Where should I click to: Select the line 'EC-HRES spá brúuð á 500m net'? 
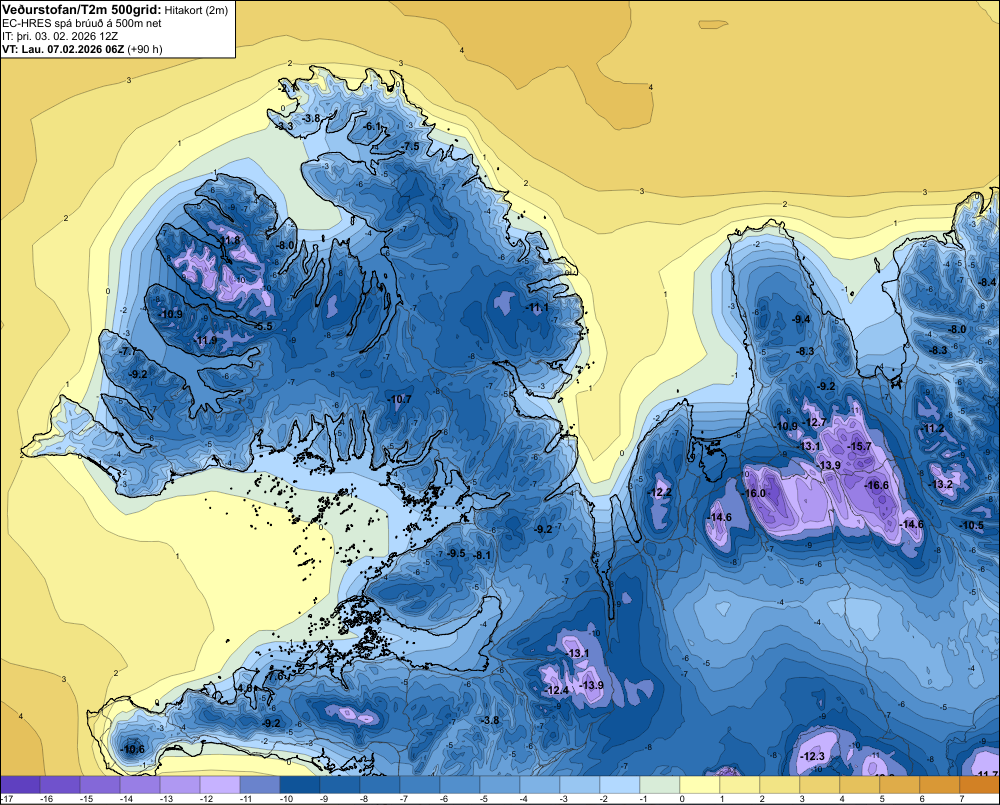click(82, 23)
